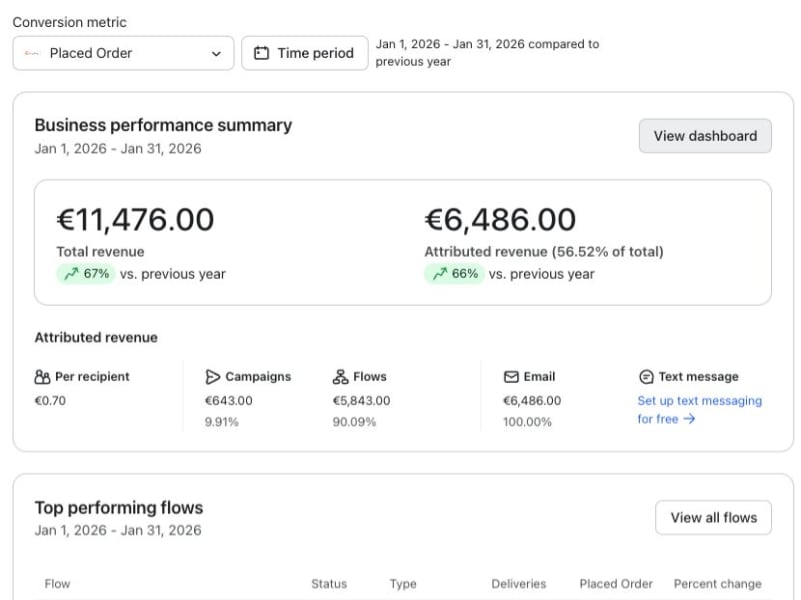
Task: Click the 67% growth badge
Action: [x=86, y=274]
